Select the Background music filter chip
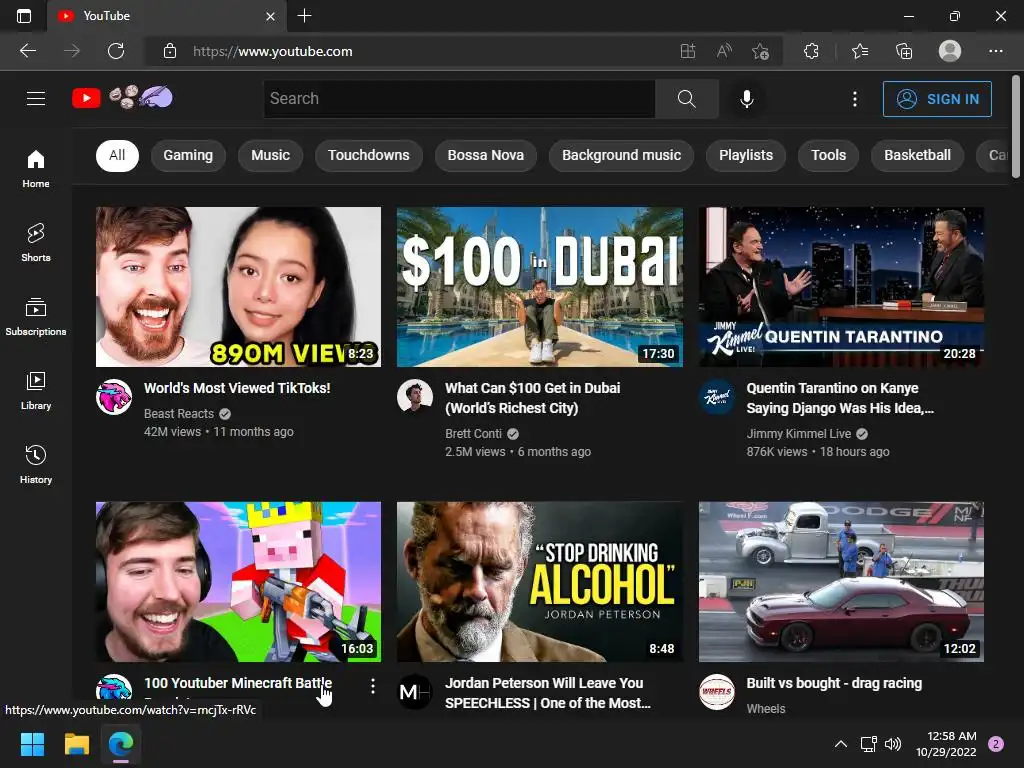 tap(621, 155)
